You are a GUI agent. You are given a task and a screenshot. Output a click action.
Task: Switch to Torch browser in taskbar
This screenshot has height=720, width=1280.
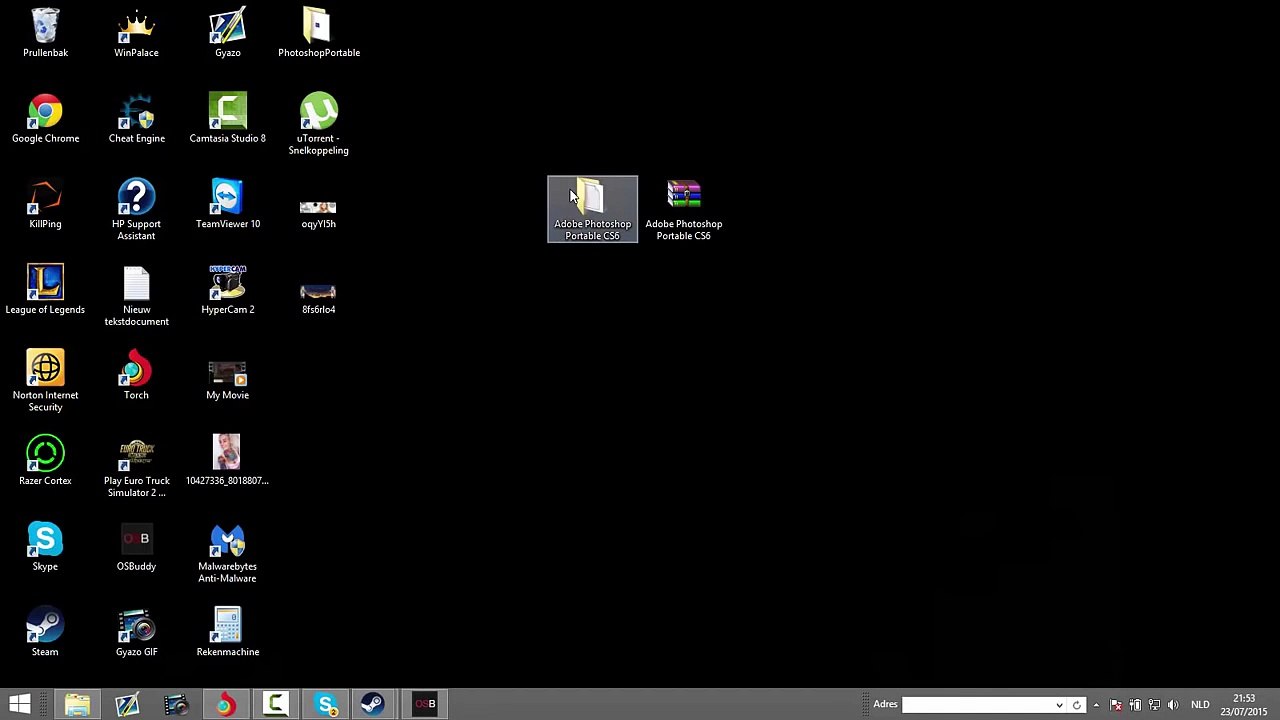tap(226, 704)
